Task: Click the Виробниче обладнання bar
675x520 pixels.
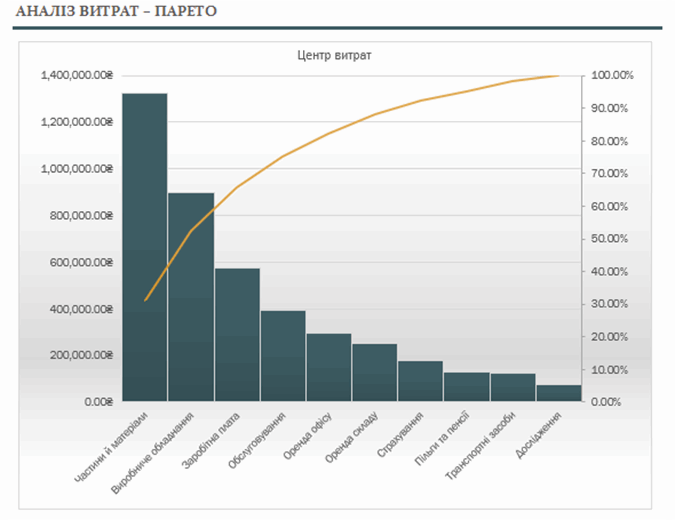Action: [x=190, y=300]
